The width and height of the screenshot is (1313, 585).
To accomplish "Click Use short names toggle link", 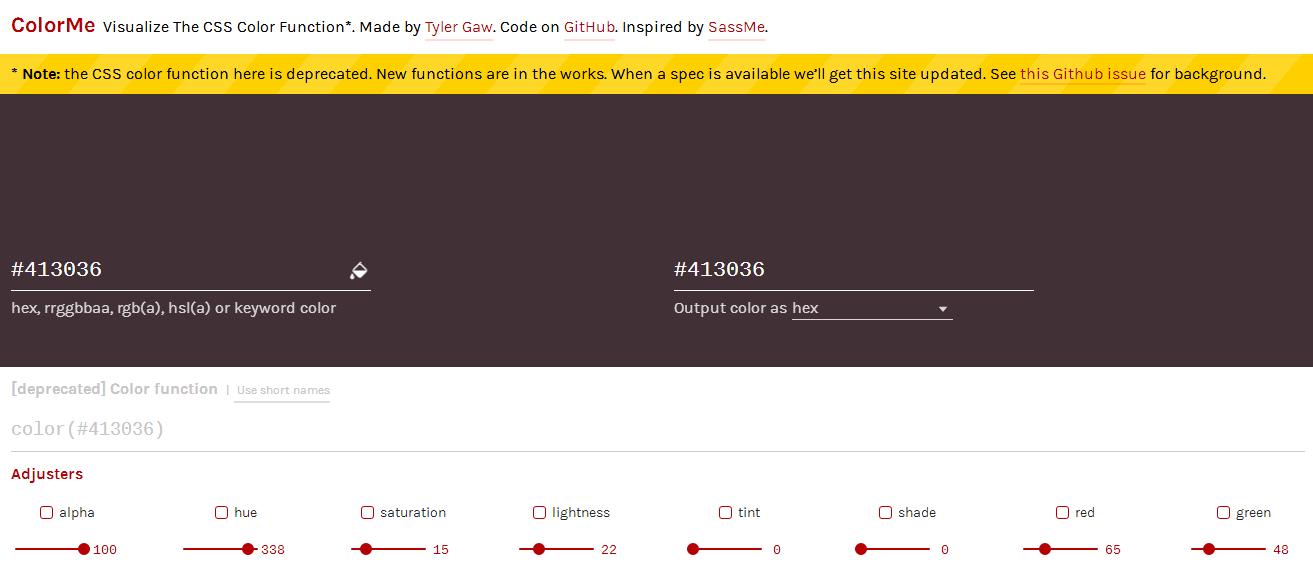I will click(x=283, y=390).
